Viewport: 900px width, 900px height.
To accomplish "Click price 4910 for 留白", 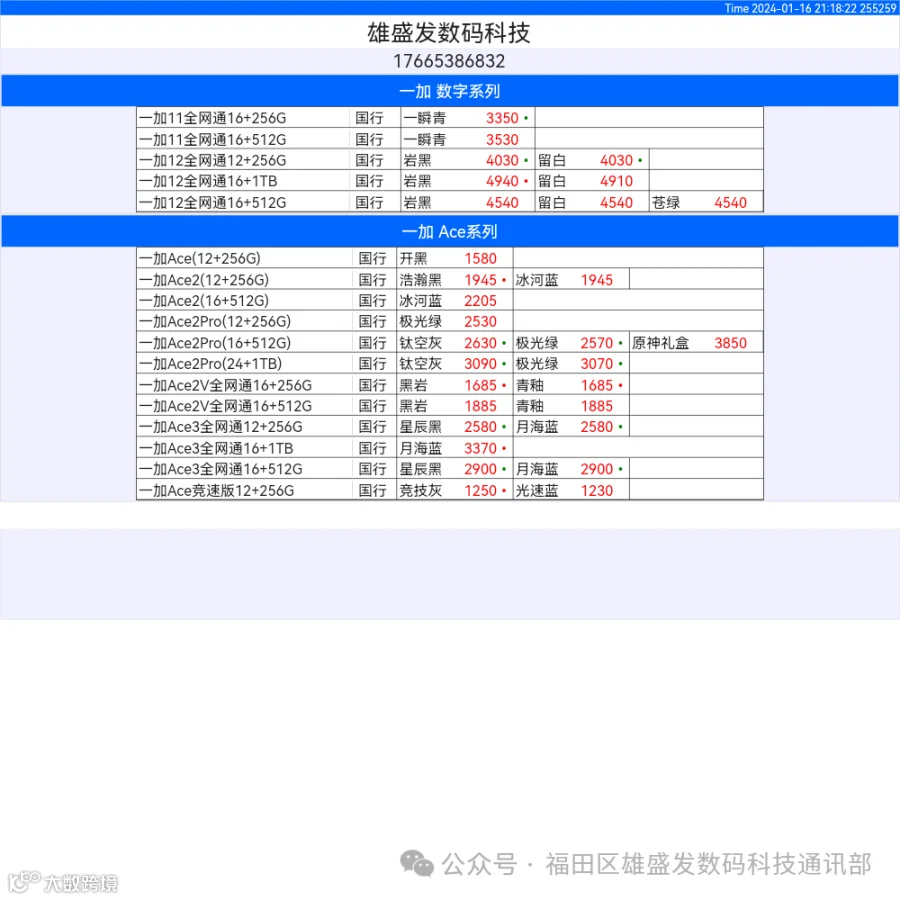I will (x=616, y=181).
